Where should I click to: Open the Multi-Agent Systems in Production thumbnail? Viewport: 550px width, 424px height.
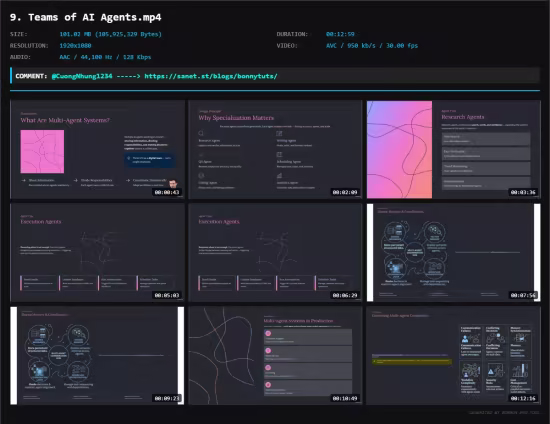275,356
